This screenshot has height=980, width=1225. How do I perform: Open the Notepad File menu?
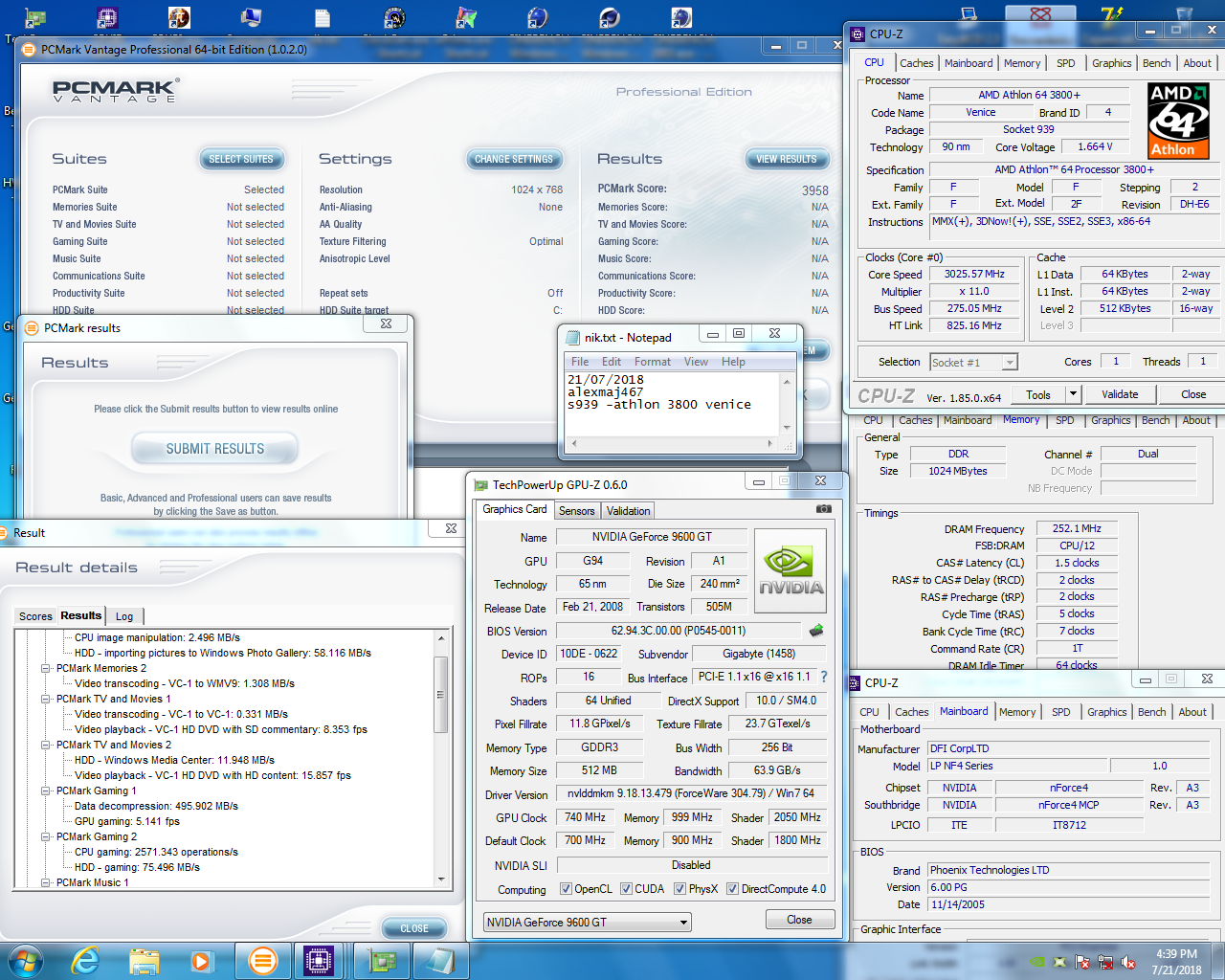580,362
